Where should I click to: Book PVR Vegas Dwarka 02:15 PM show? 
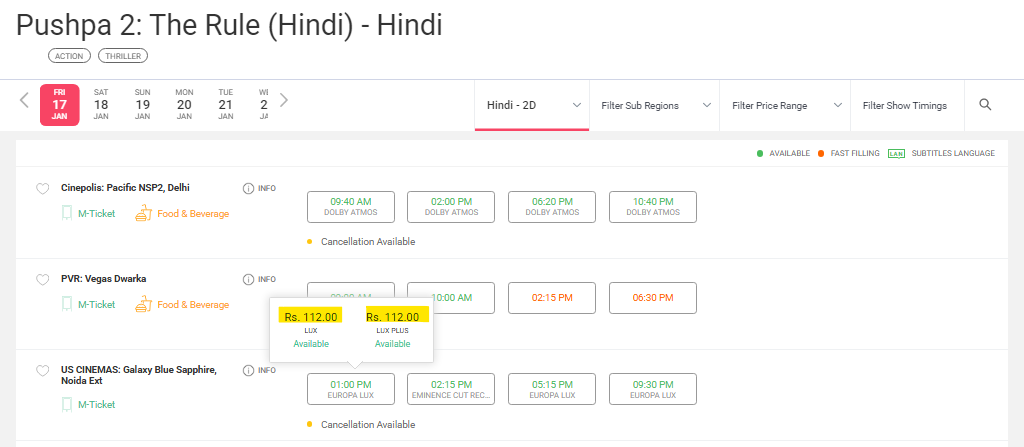pyautogui.click(x=552, y=297)
